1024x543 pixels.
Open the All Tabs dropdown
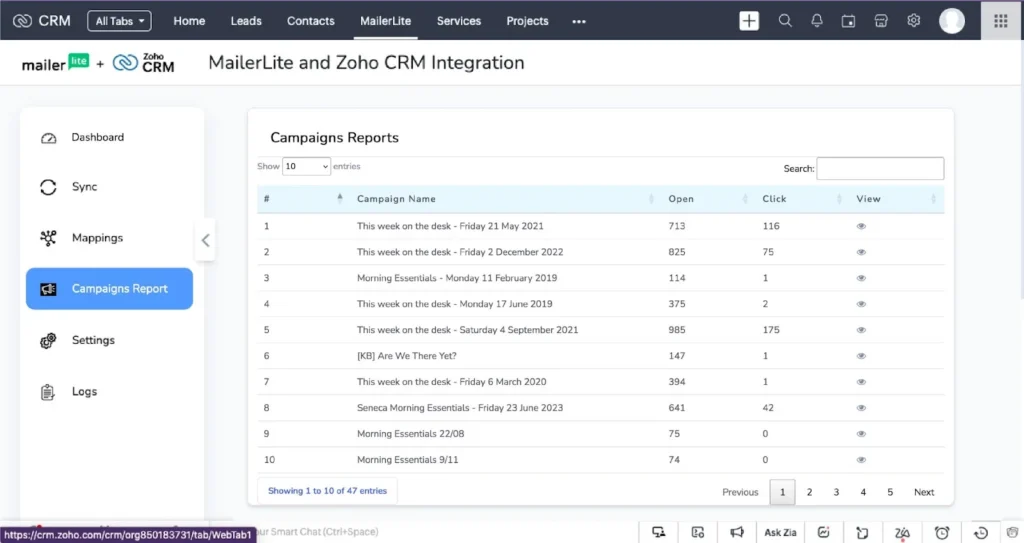[119, 21]
